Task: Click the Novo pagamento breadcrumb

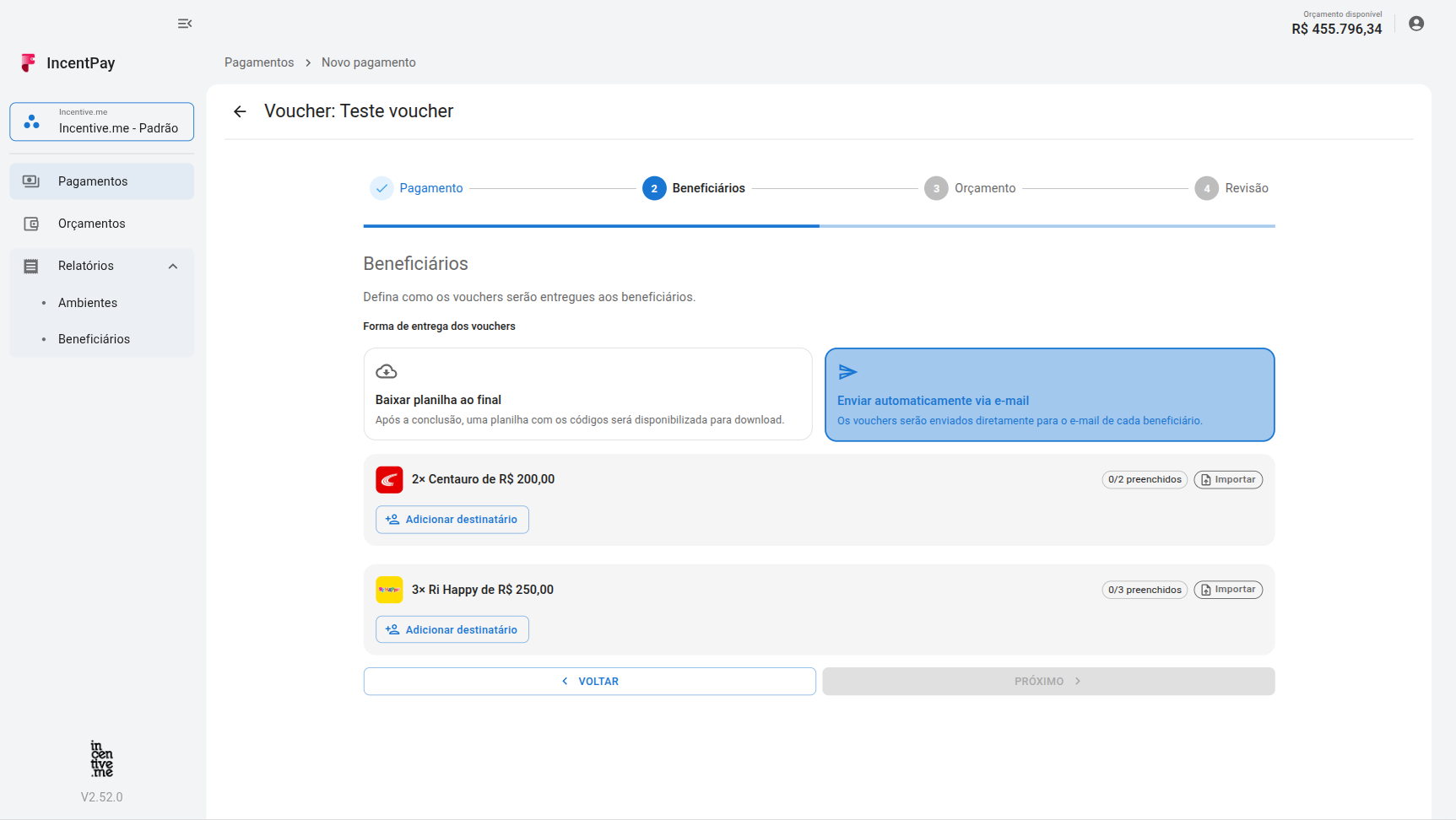Action: click(x=369, y=62)
